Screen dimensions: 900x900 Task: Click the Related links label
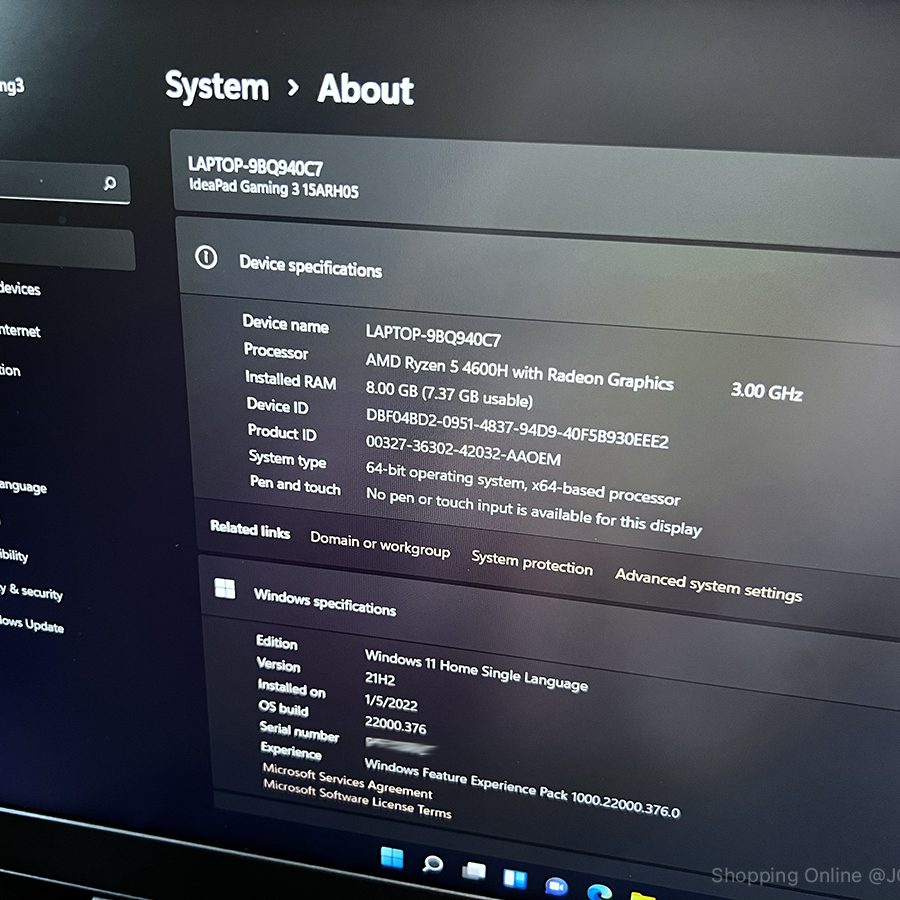coord(250,529)
